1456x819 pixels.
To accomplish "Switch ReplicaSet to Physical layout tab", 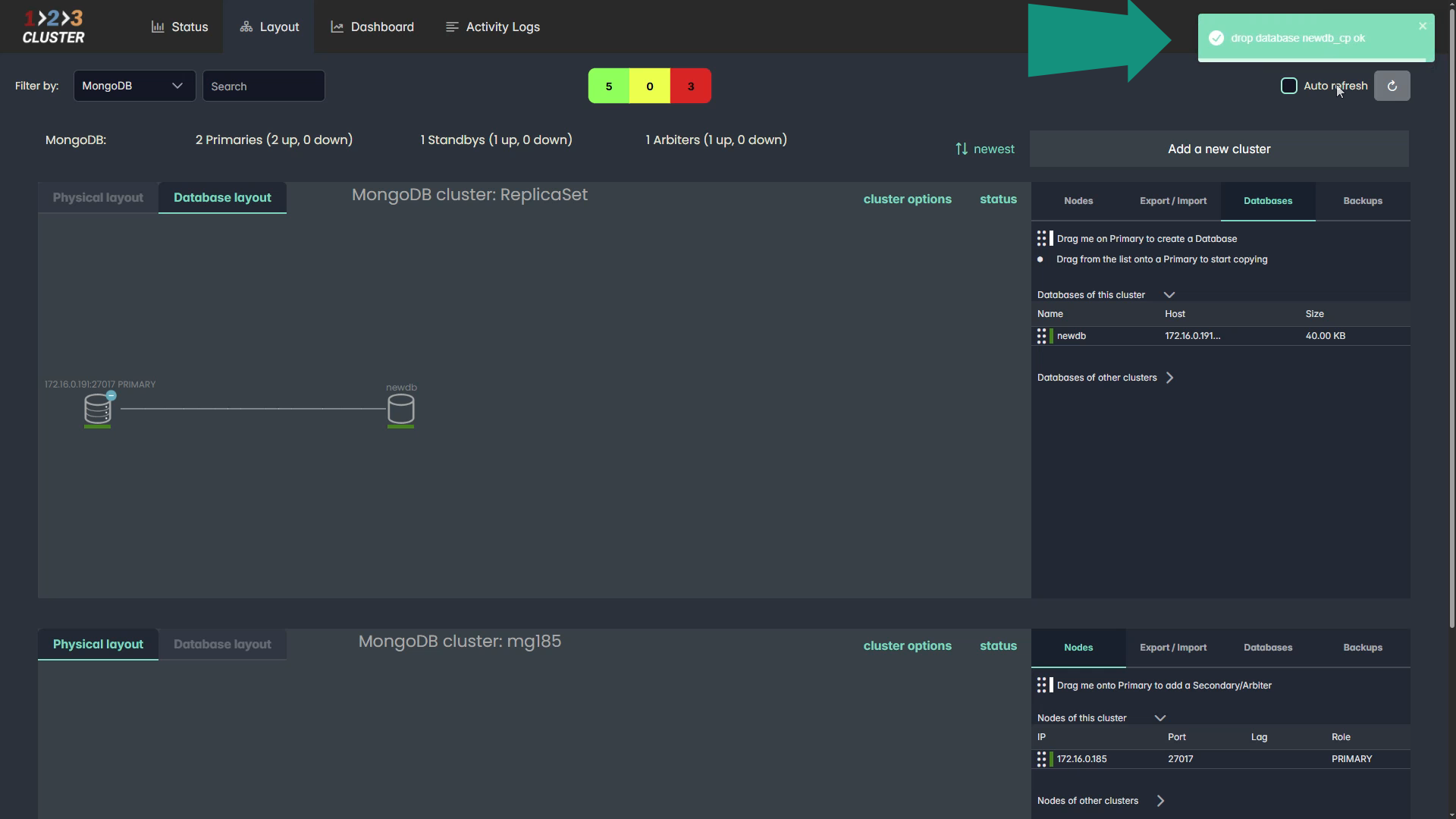I will (x=98, y=197).
